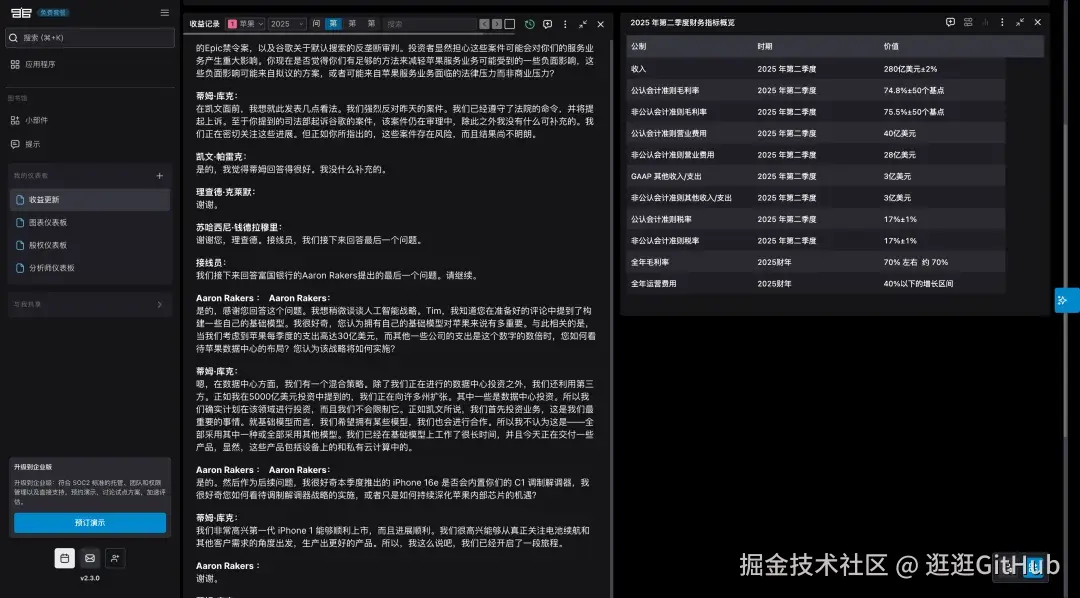Add 财务指标概览 widget to chat
The height and width of the screenshot is (598, 1080).
(x=951, y=22)
